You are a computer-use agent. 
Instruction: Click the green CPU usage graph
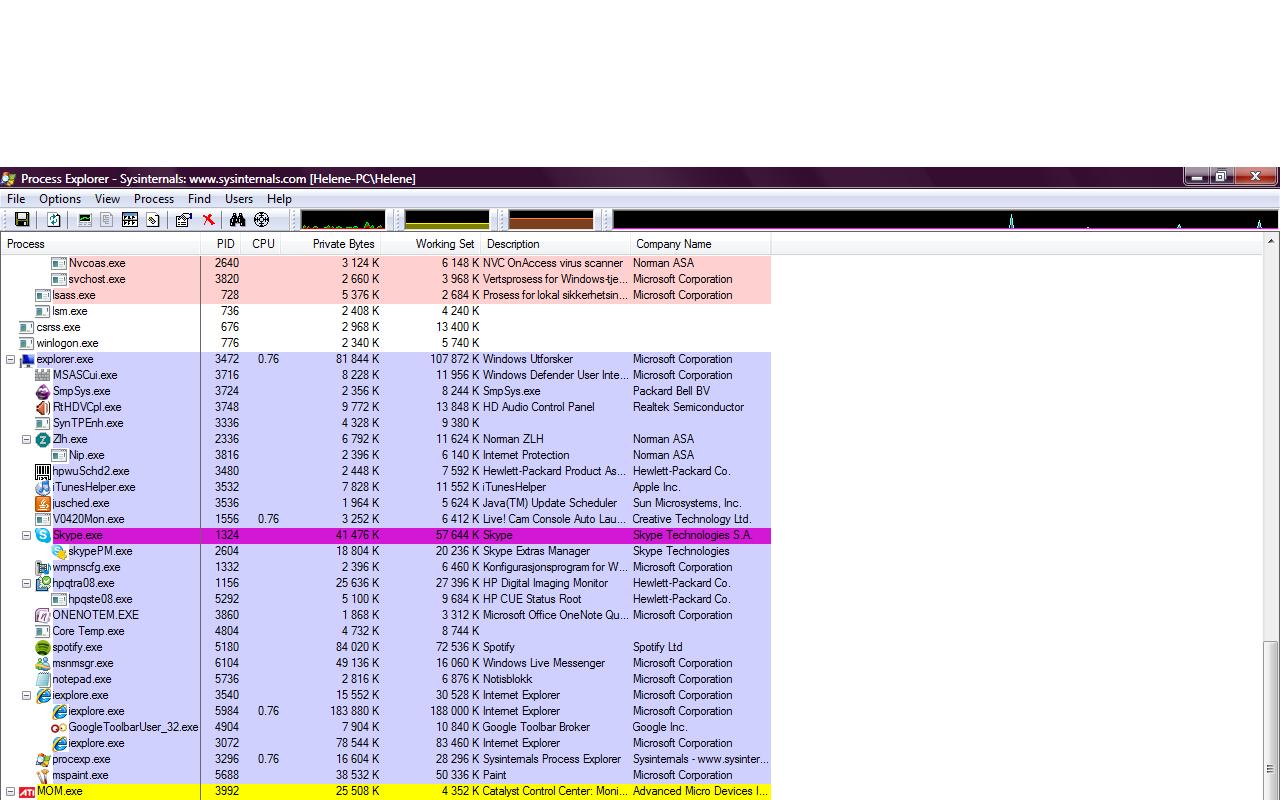(342, 220)
